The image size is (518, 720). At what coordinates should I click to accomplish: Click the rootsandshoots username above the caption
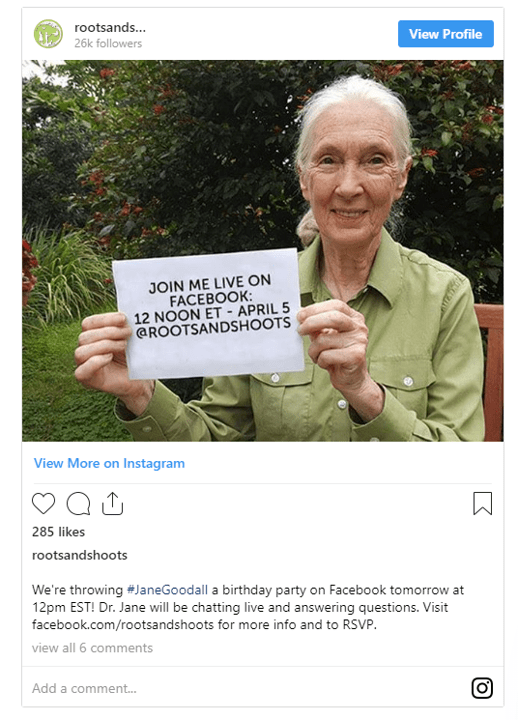tap(80, 555)
